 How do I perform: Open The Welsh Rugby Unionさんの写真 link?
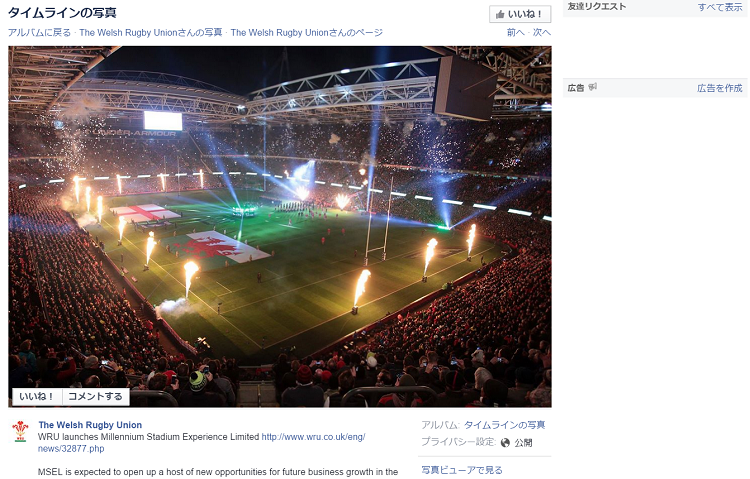coord(151,33)
